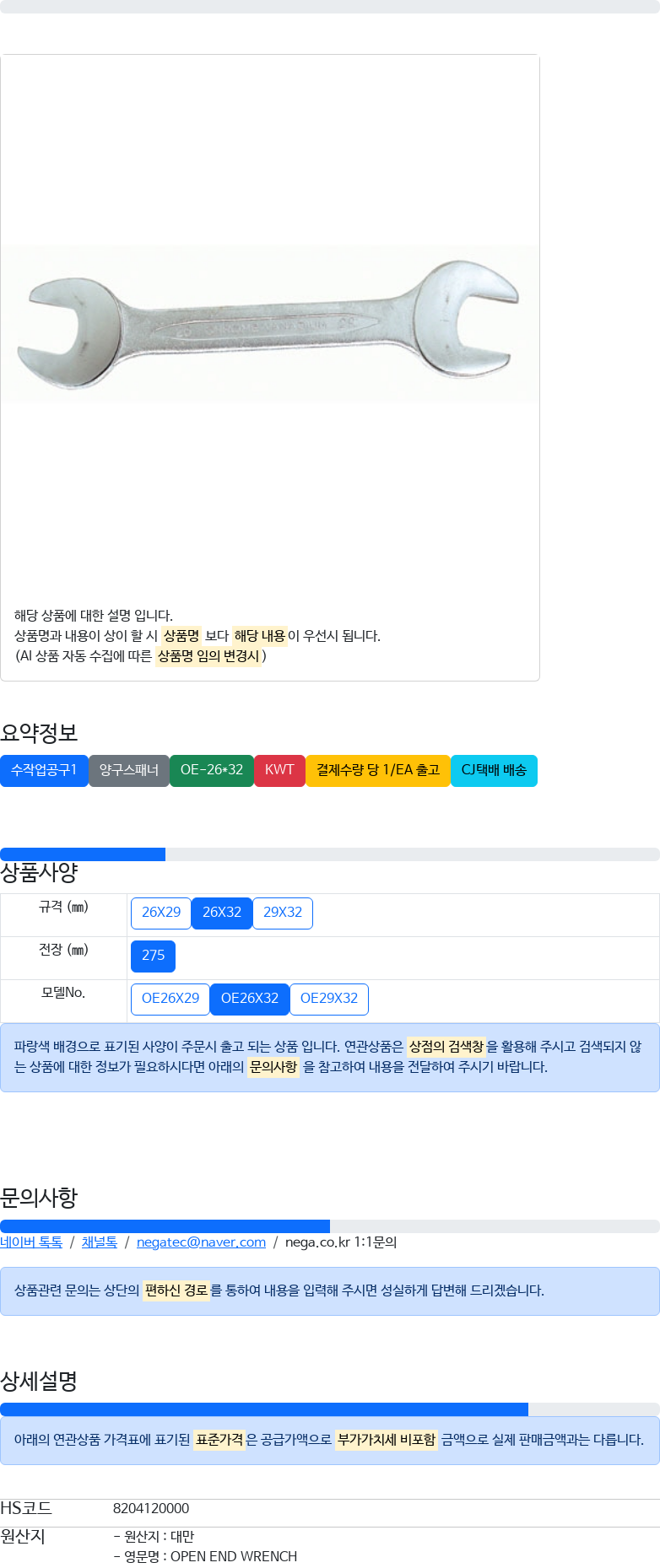Click the HS코드 value 8204120000
660x1568 pixels.
(151, 1508)
